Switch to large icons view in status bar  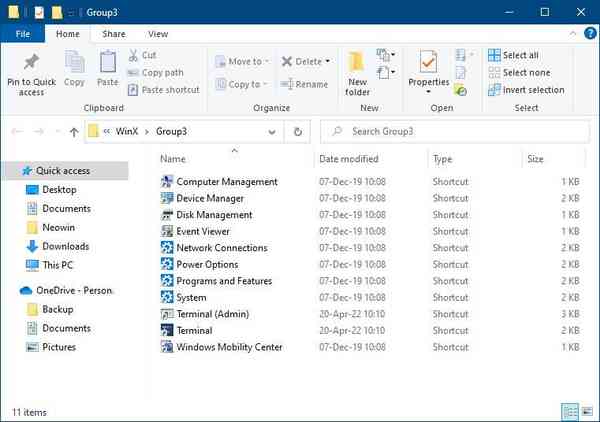click(586, 411)
